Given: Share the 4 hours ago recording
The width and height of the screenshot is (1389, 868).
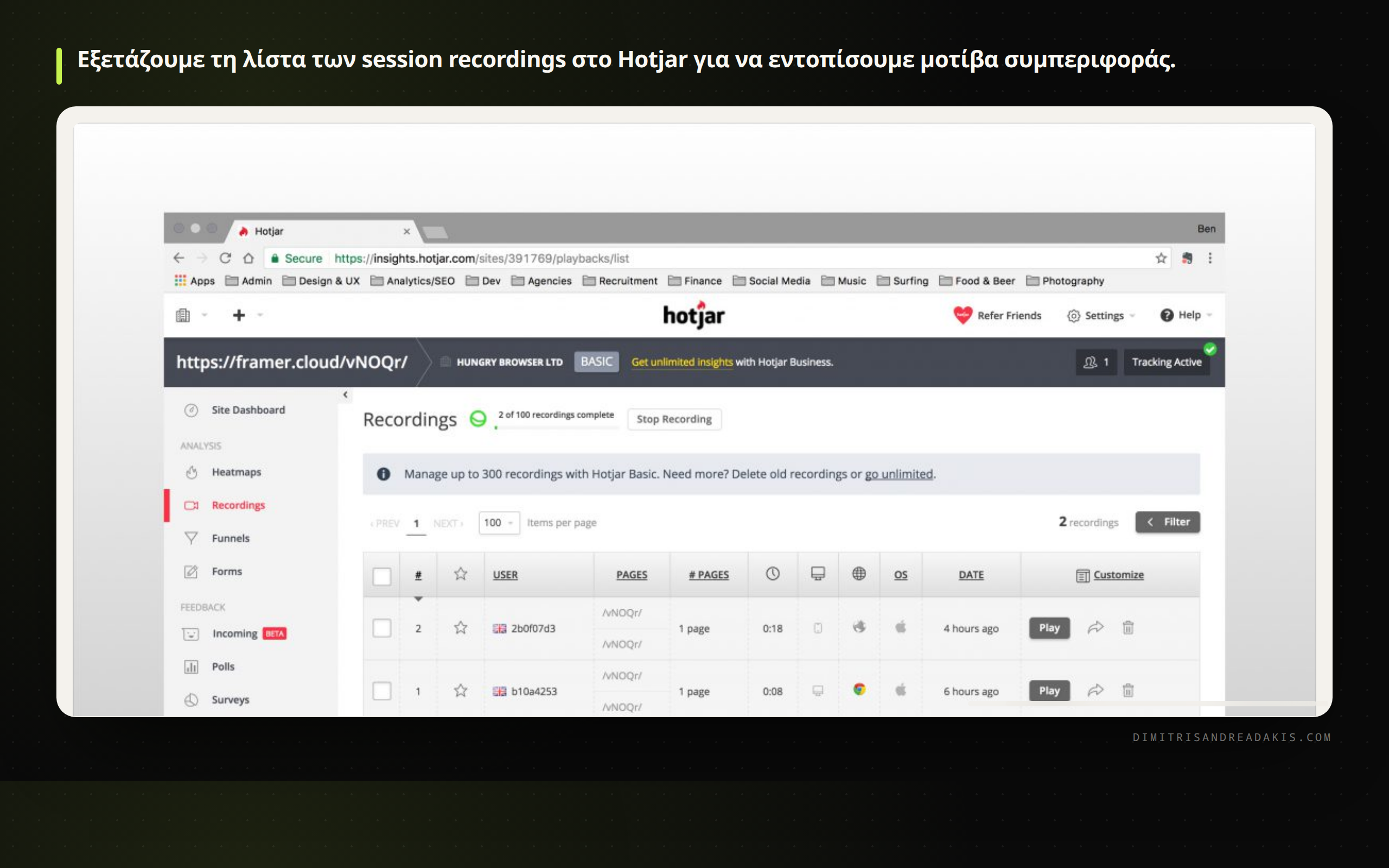Looking at the screenshot, I should tap(1095, 628).
